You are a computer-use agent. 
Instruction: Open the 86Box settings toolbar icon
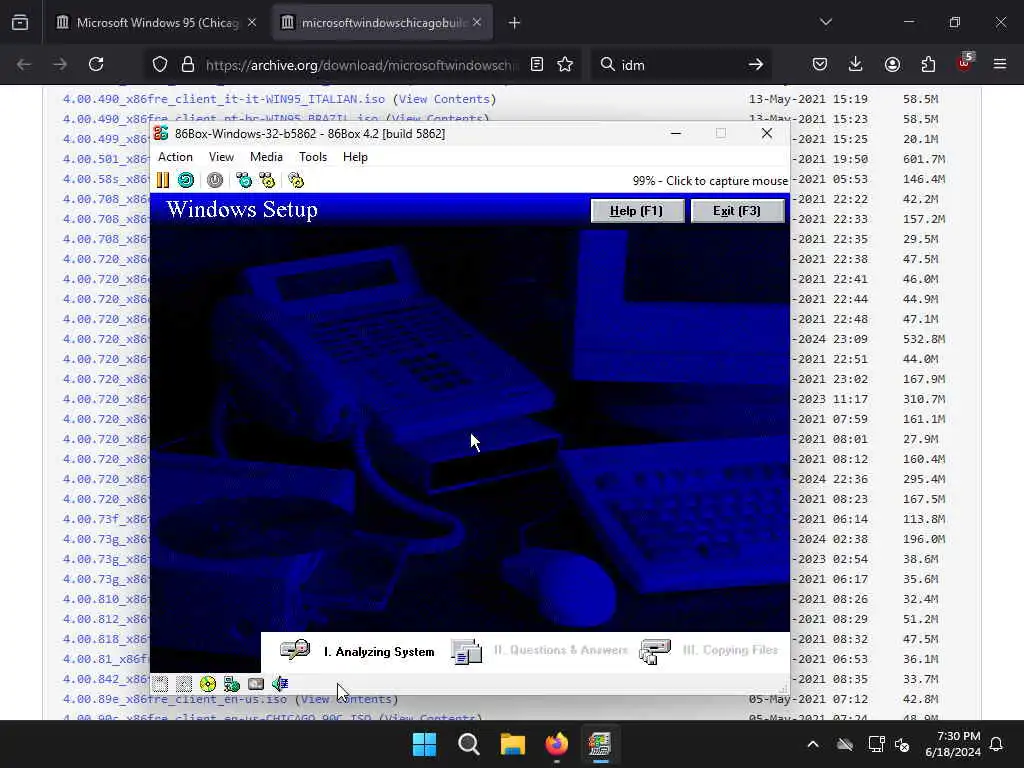[296, 180]
